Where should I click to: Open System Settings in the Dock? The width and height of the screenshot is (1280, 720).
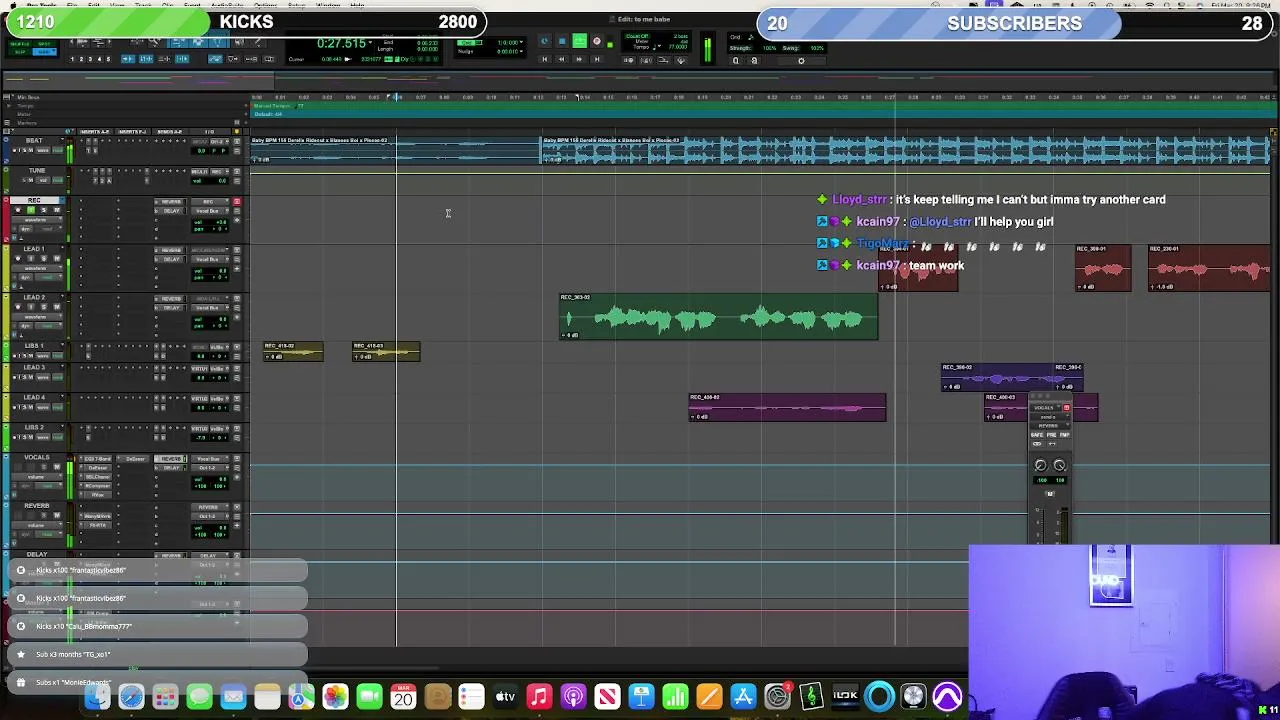point(777,696)
